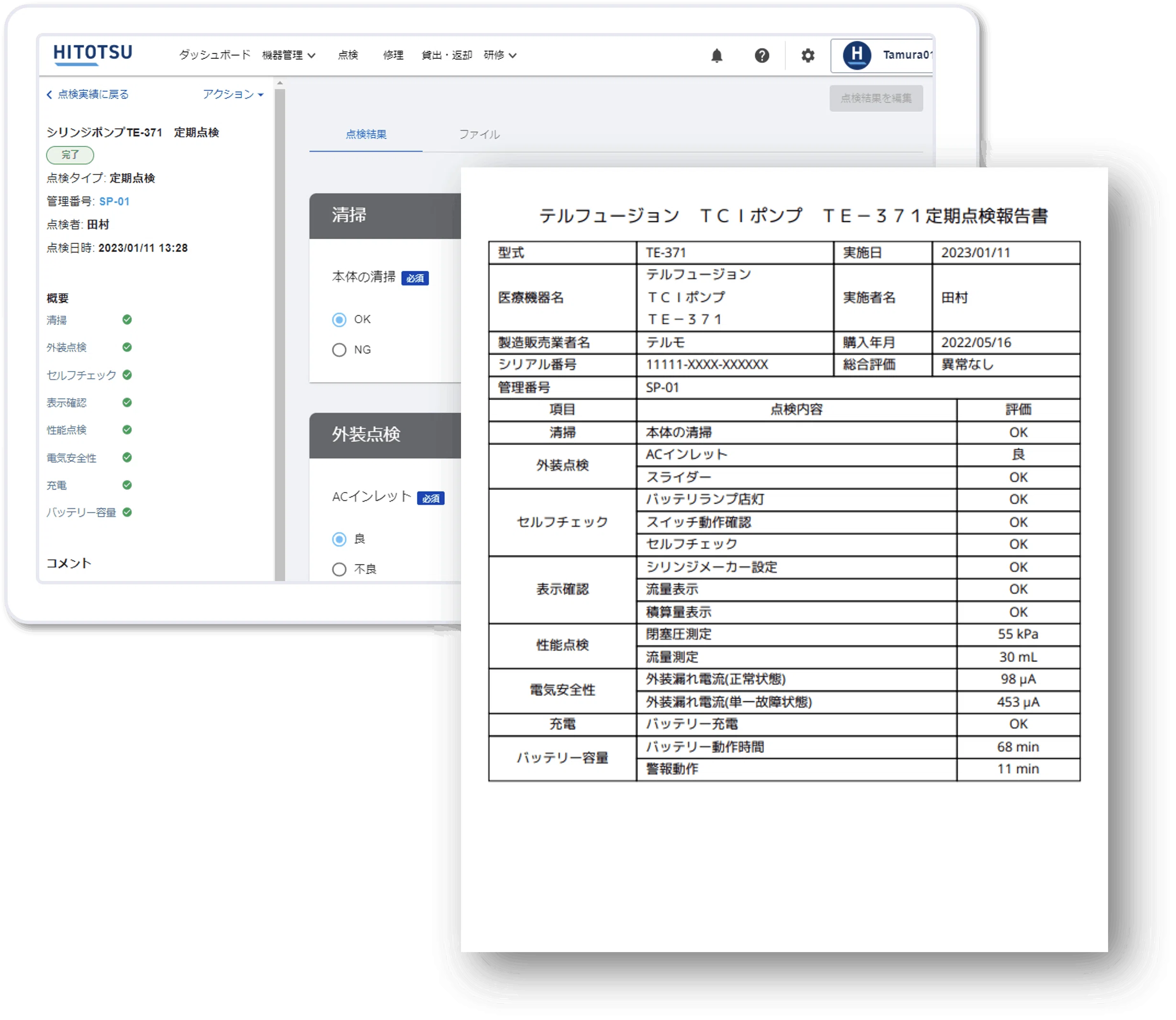Click the green check next to 清掃
The height and width of the screenshot is (1020, 1176).
(x=127, y=319)
